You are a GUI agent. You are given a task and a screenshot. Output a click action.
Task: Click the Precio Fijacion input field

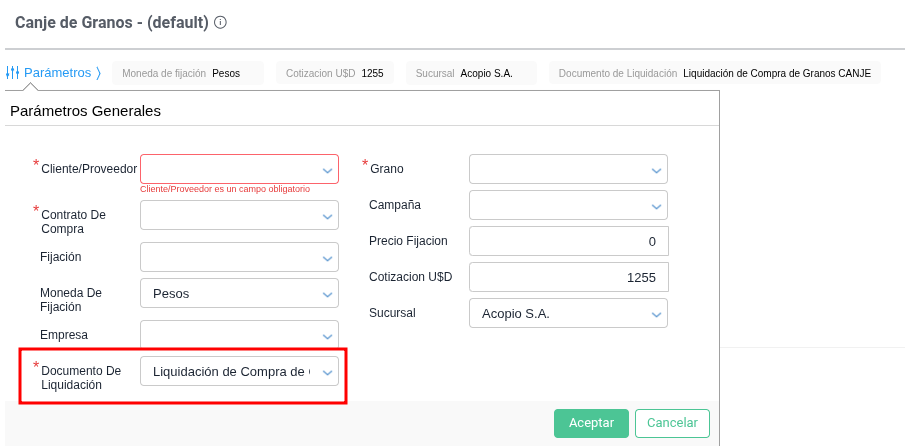click(568, 241)
